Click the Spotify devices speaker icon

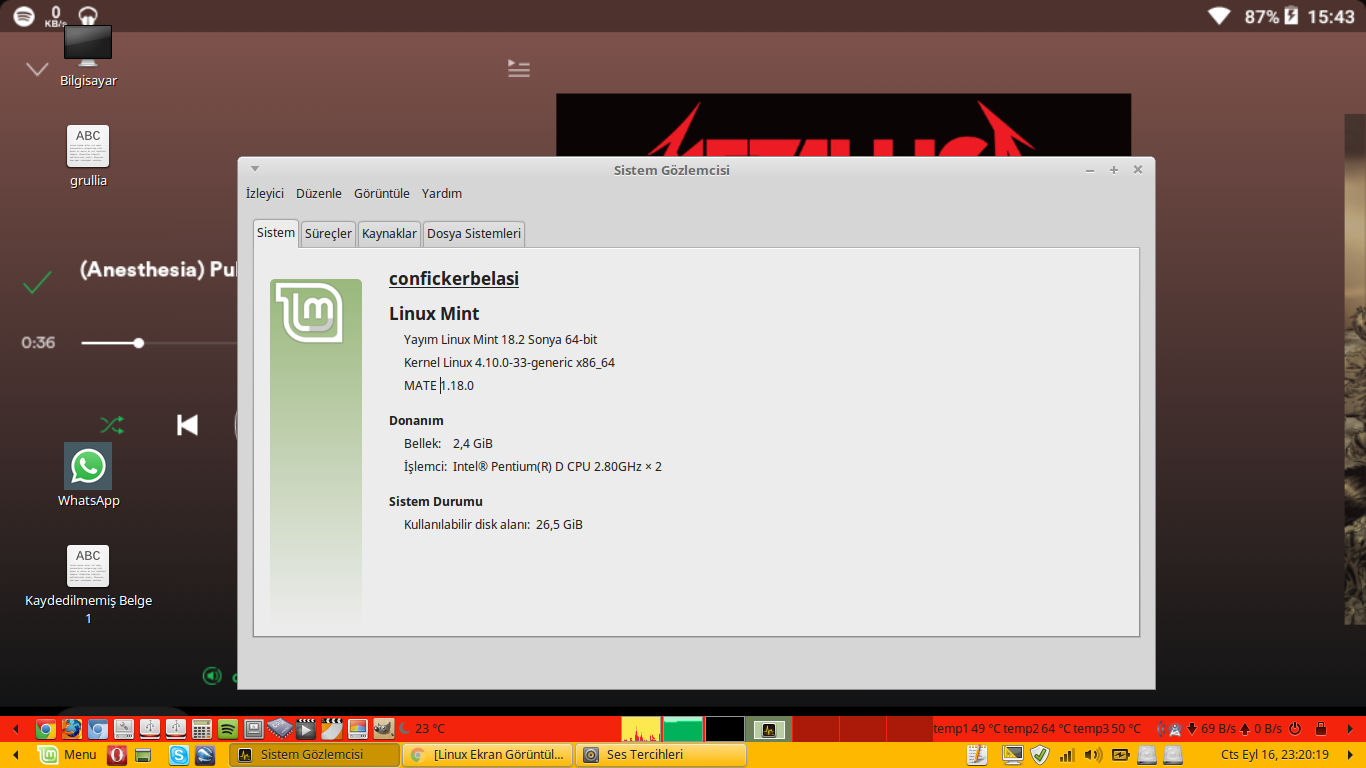pyautogui.click(x=212, y=676)
